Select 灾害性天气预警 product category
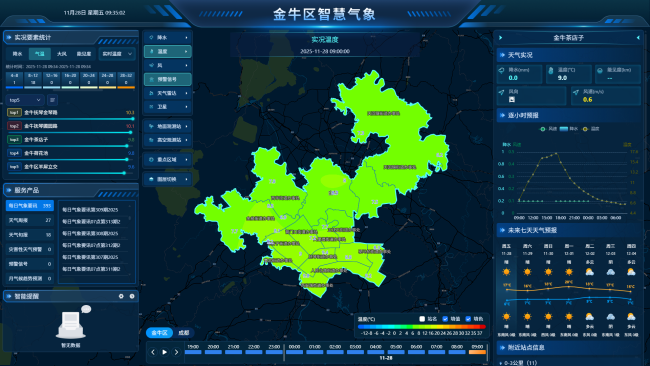The image size is (650, 366). (30, 250)
